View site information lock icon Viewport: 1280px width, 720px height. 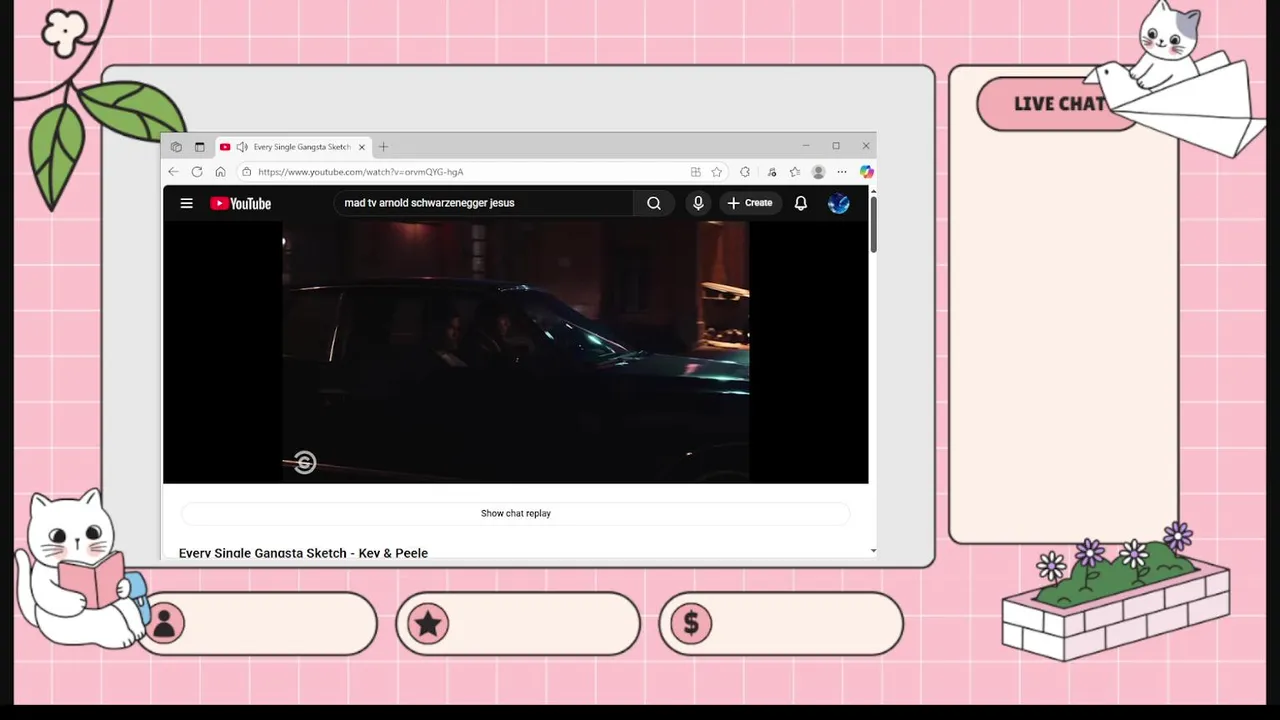[247, 172]
